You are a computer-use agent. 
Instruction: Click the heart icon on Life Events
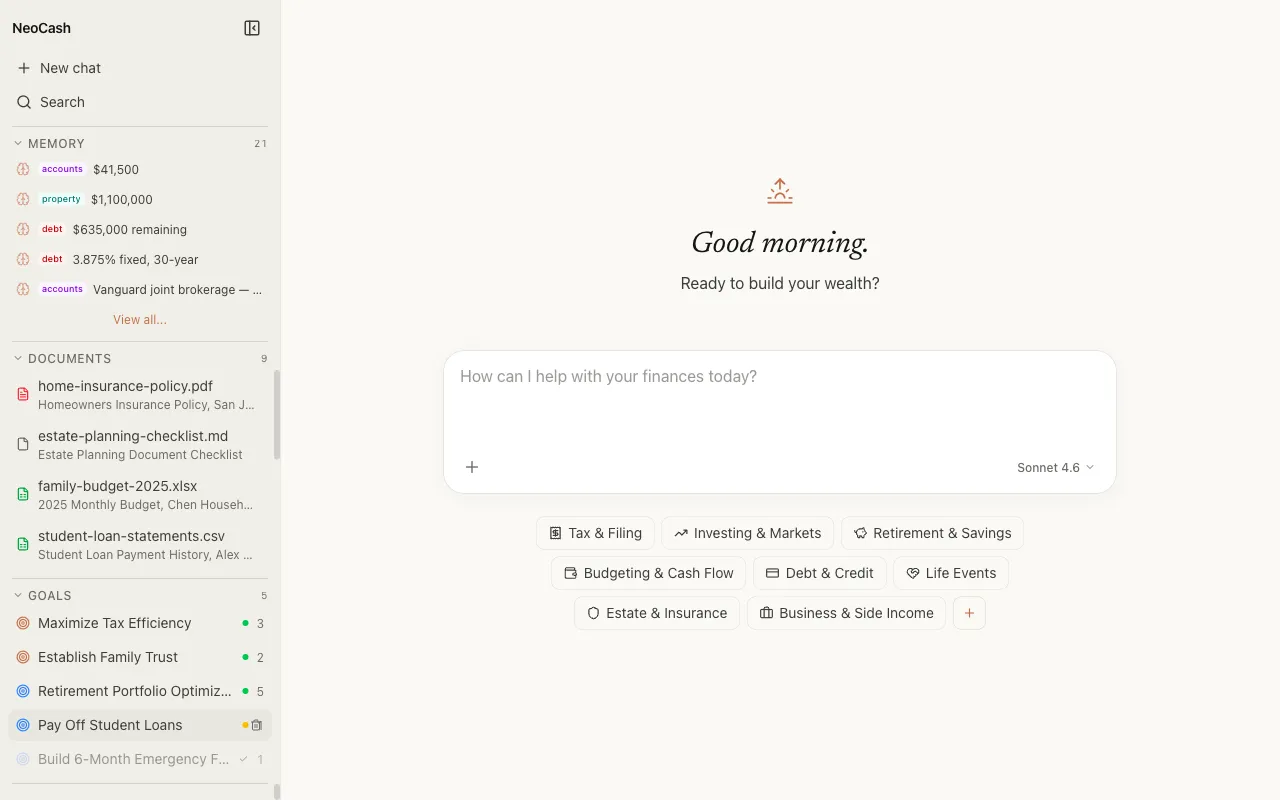[913, 573]
